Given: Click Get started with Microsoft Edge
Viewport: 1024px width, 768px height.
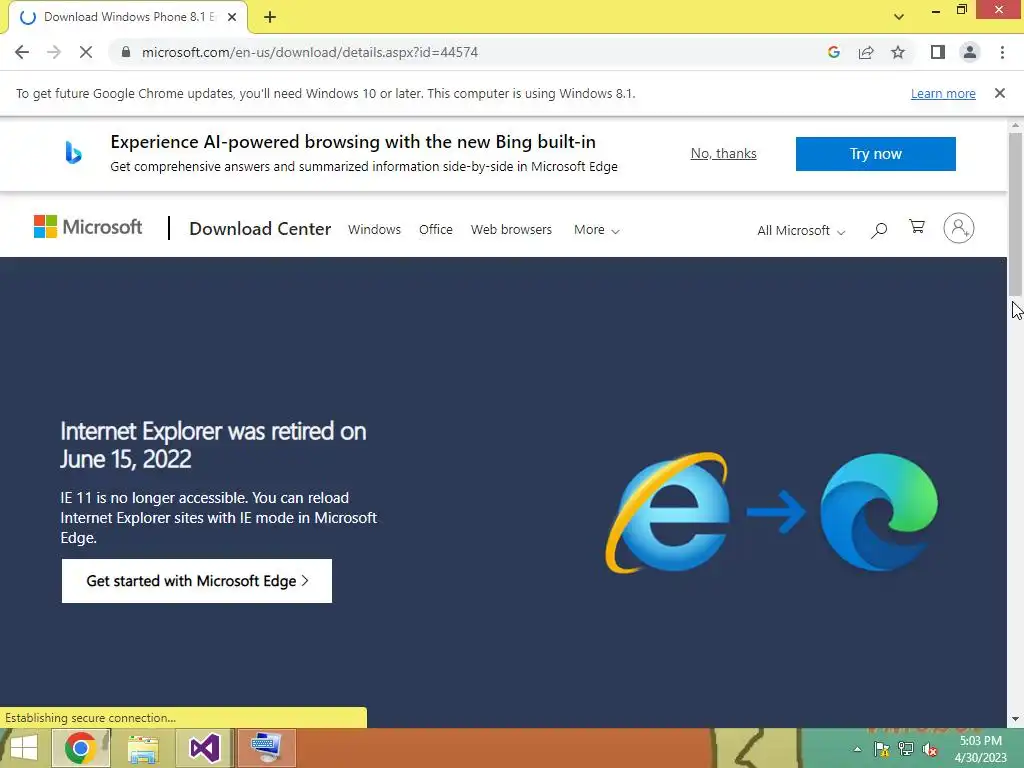Looking at the screenshot, I should click(197, 581).
